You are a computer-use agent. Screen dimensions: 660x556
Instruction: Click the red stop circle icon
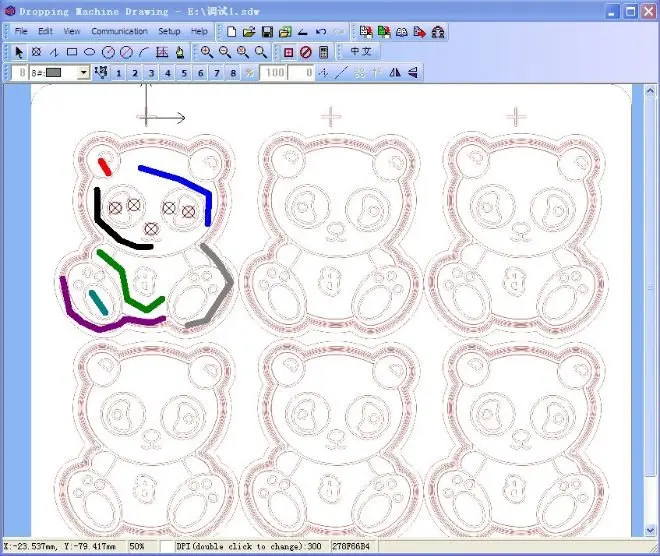tap(306, 52)
